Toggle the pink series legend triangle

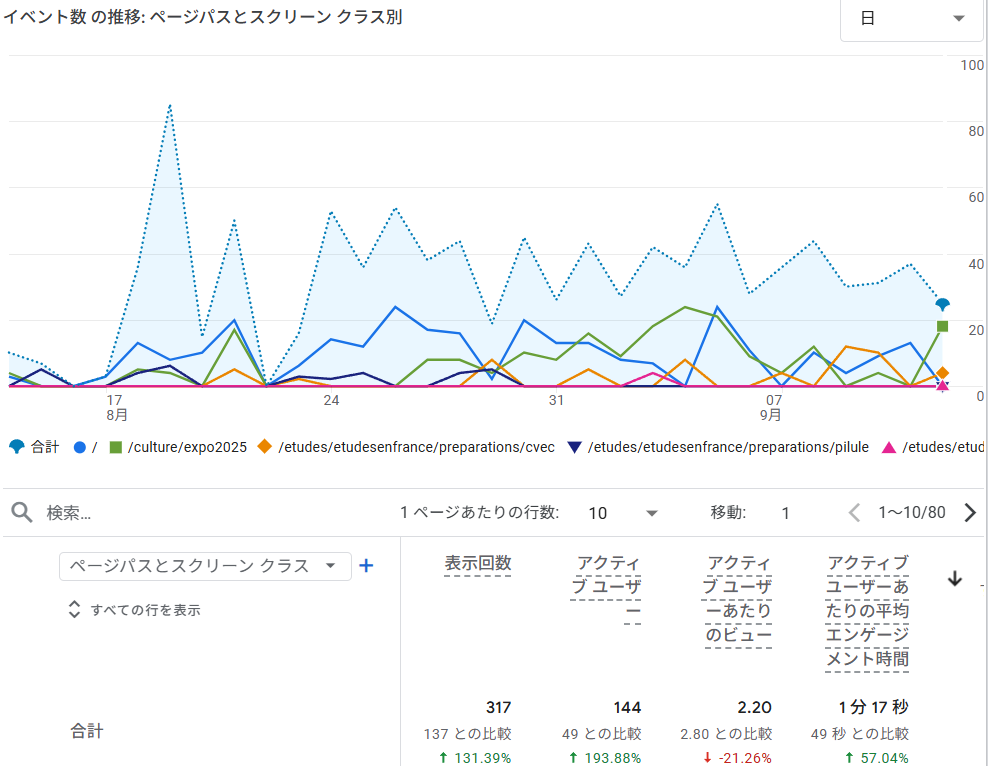888,447
